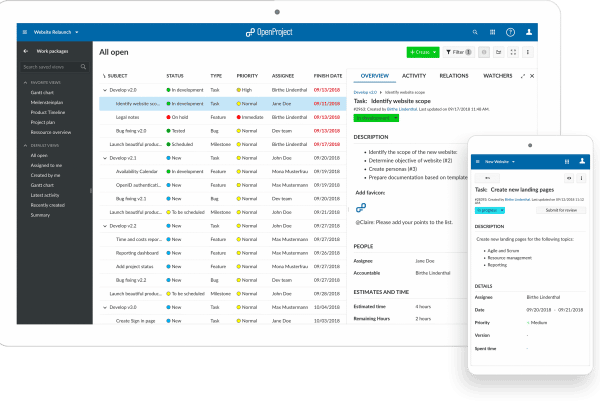Open the Website Relaunch project dropdown
This screenshot has width=600, height=403.
coord(56,32)
